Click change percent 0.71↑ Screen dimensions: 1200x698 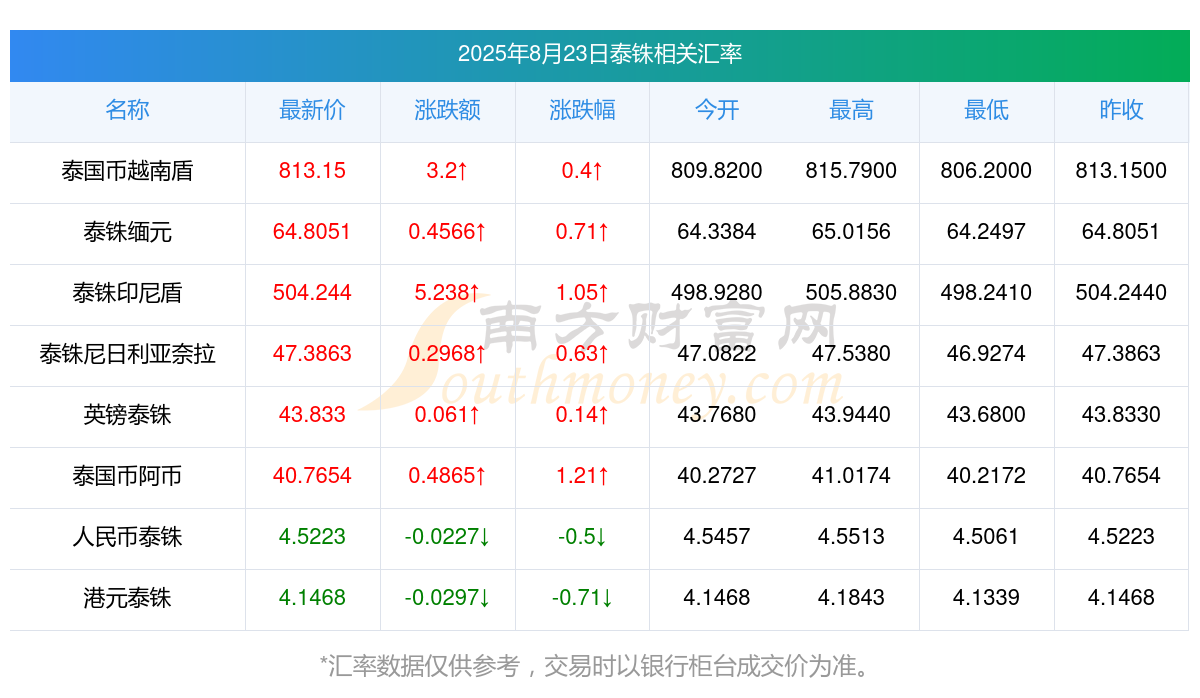click(x=582, y=232)
